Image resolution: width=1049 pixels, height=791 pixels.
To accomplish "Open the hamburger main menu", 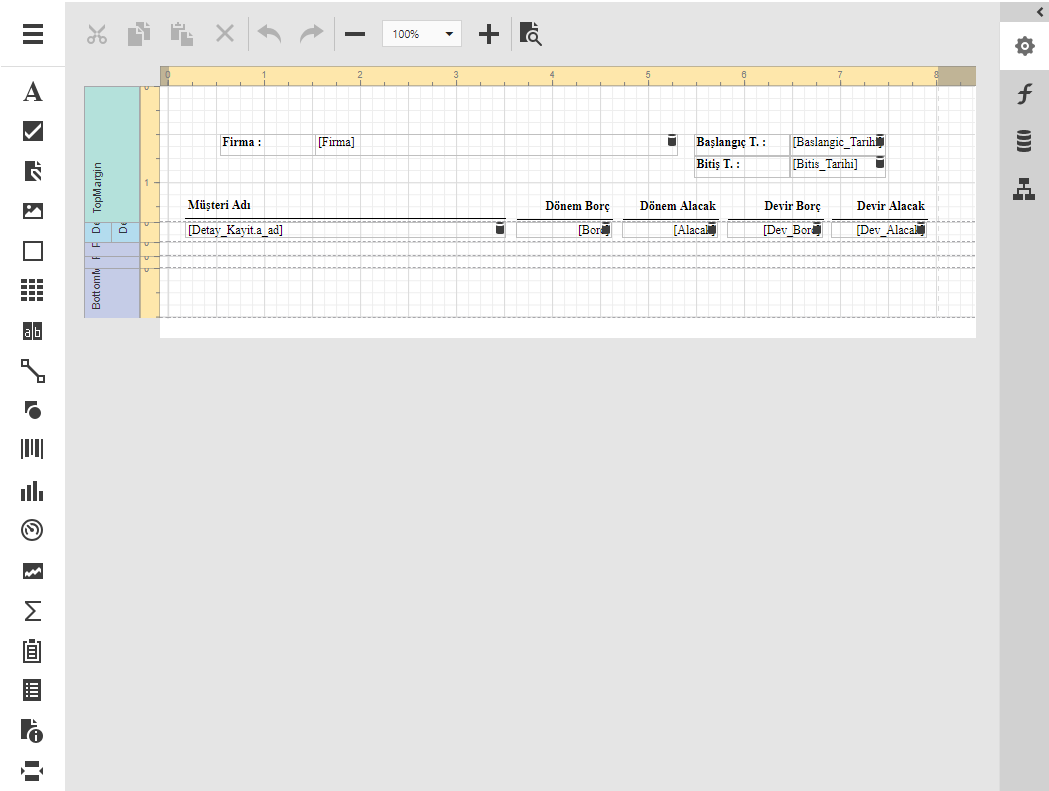I will pos(33,34).
